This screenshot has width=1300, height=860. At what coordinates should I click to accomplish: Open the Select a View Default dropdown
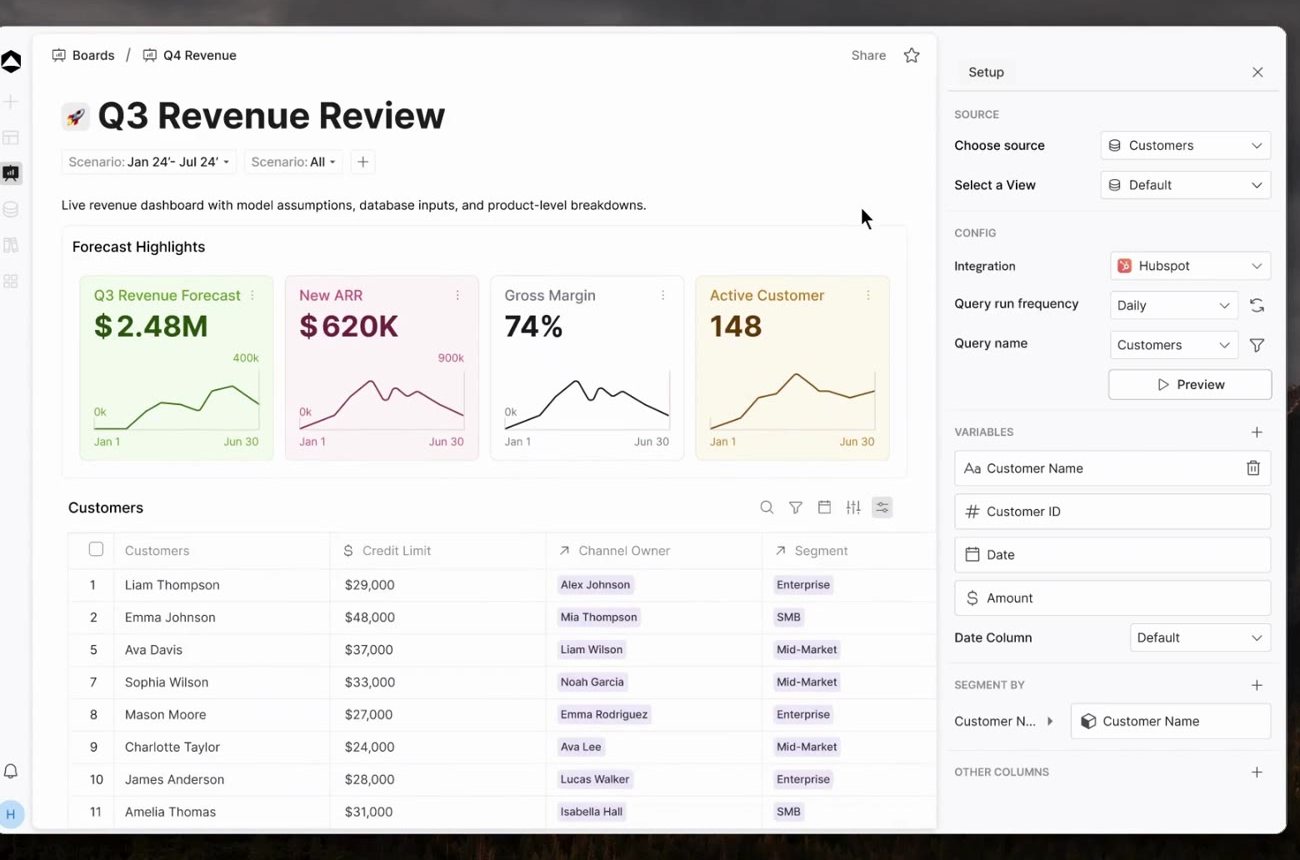click(1185, 185)
